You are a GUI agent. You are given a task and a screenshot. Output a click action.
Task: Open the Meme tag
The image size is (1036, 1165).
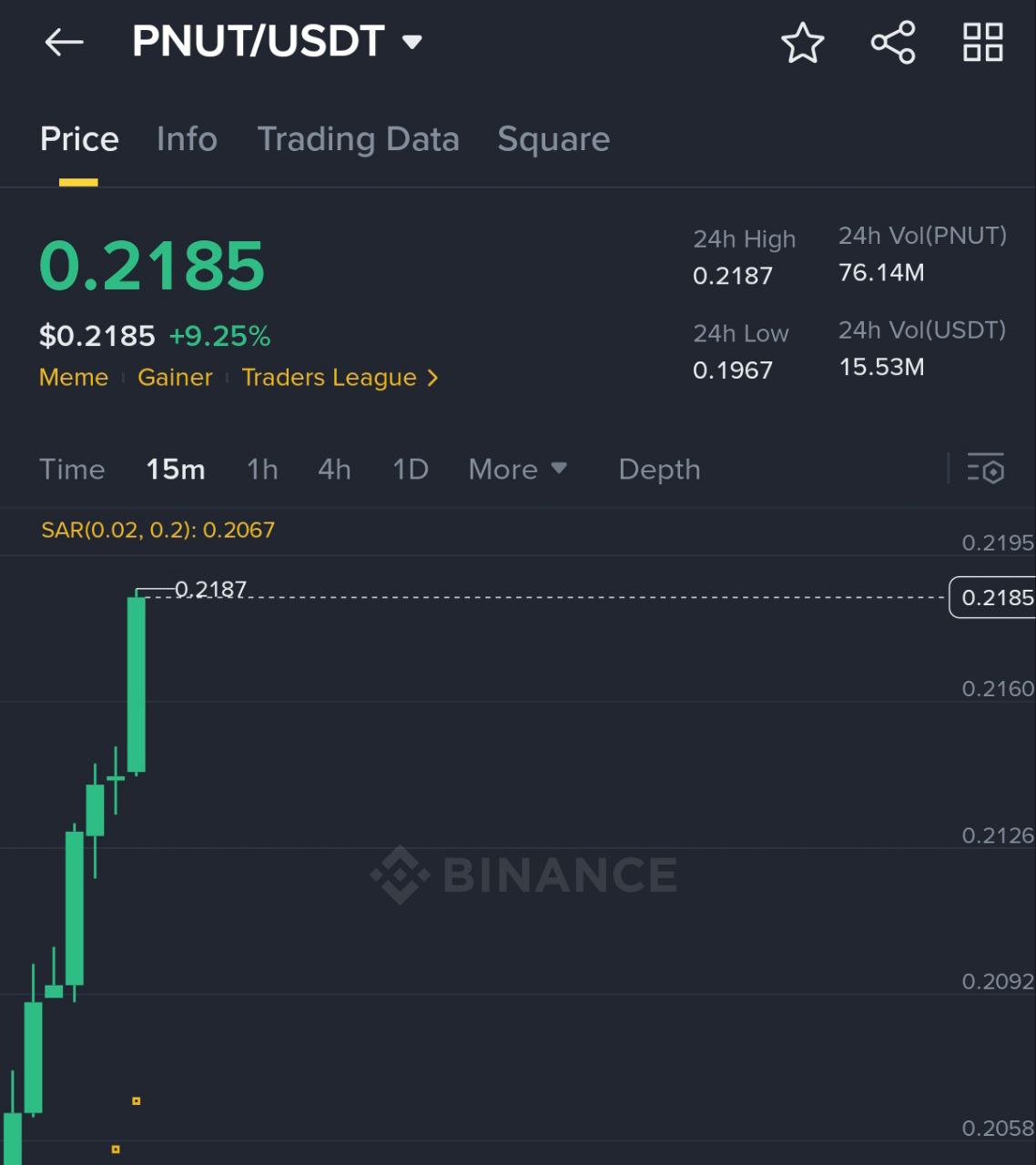[74, 377]
